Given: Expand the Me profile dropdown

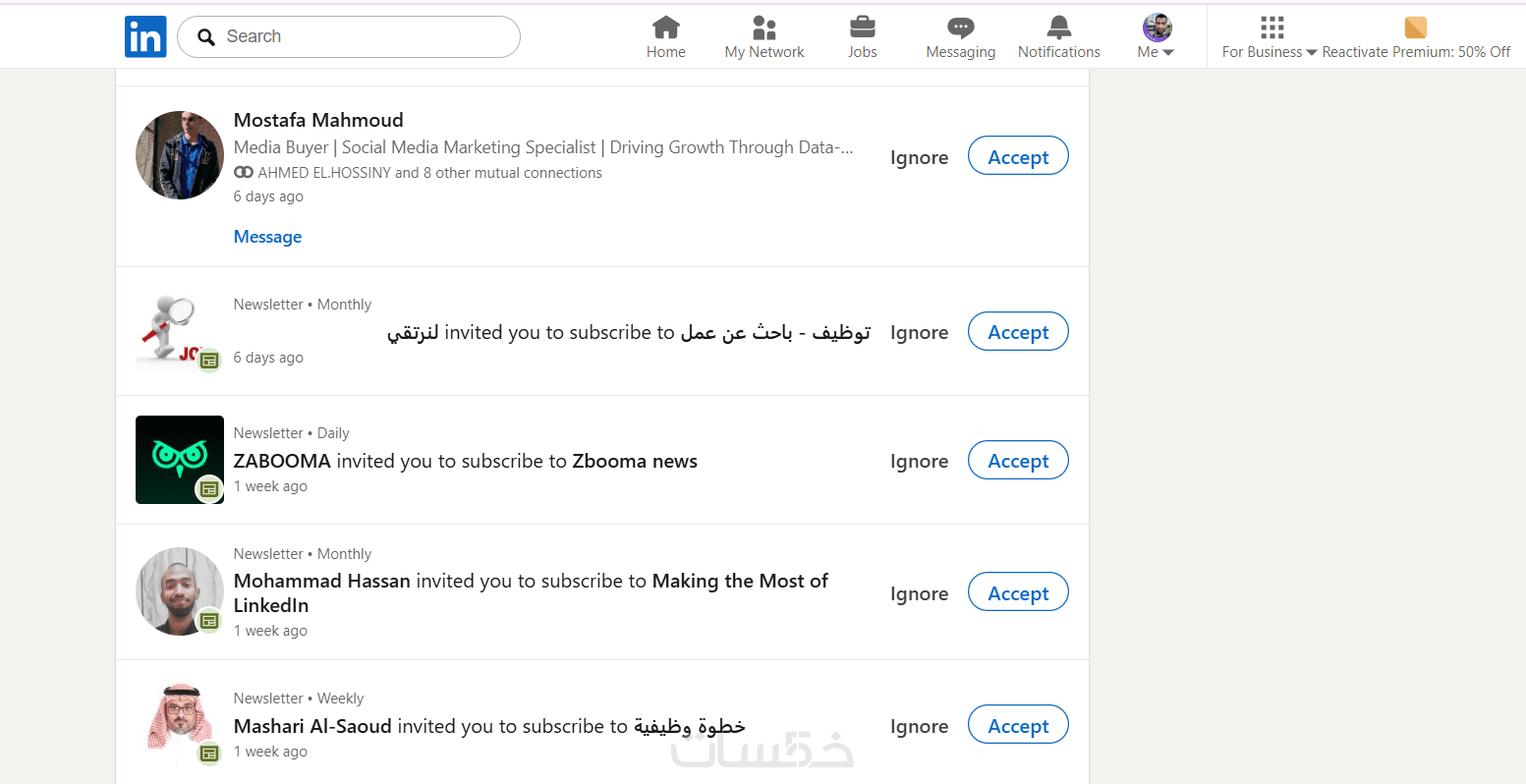Looking at the screenshot, I should [1157, 37].
